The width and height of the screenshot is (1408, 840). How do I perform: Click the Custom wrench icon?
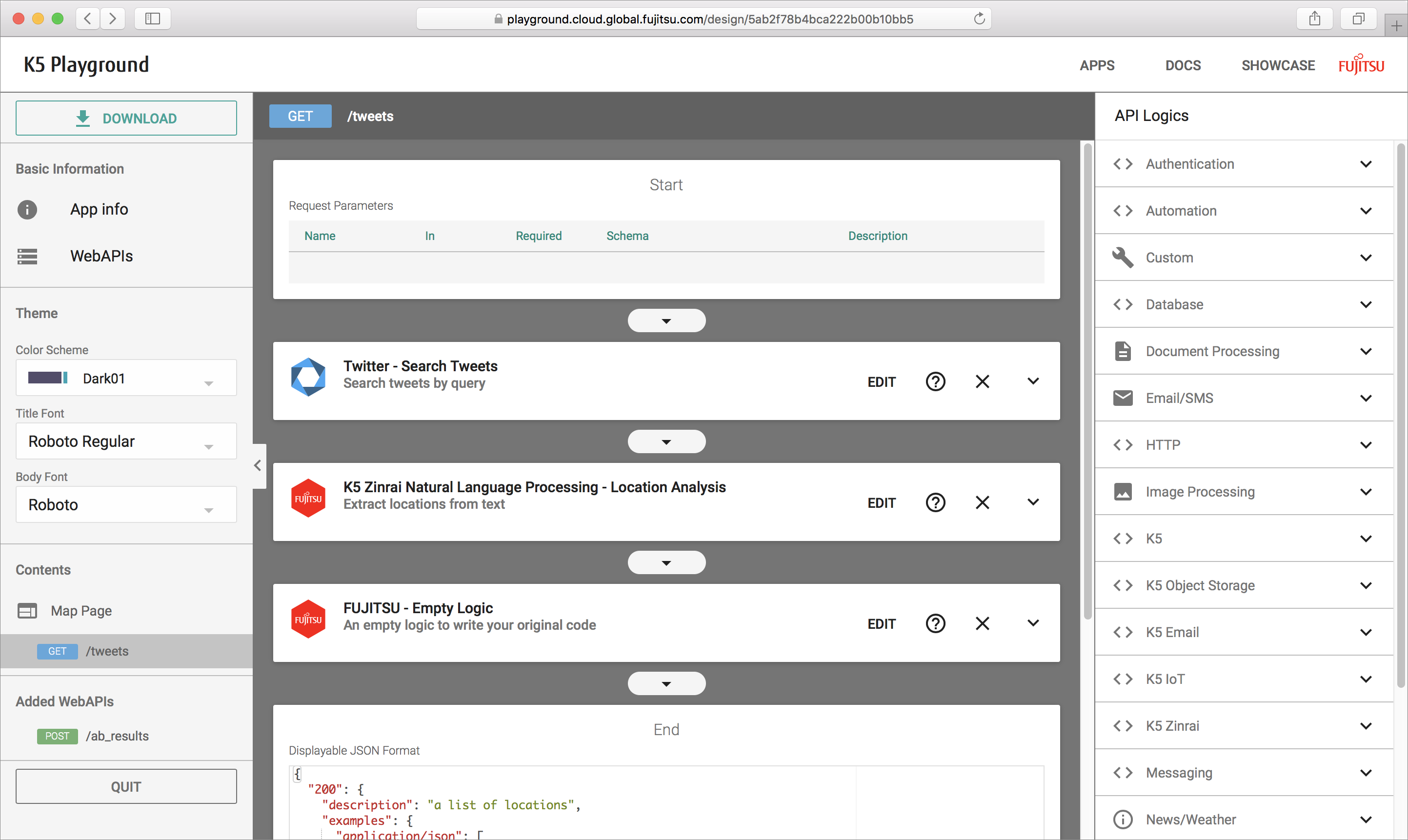click(x=1123, y=258)
